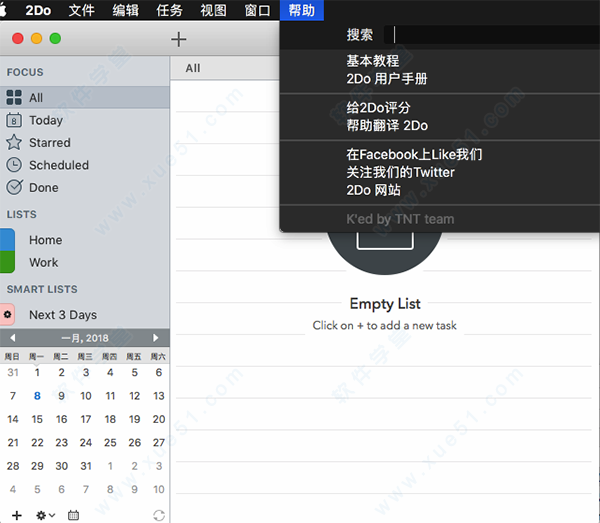Click the FOCUS section header
Screen dimensions: 600x523
tap(25, 72)
